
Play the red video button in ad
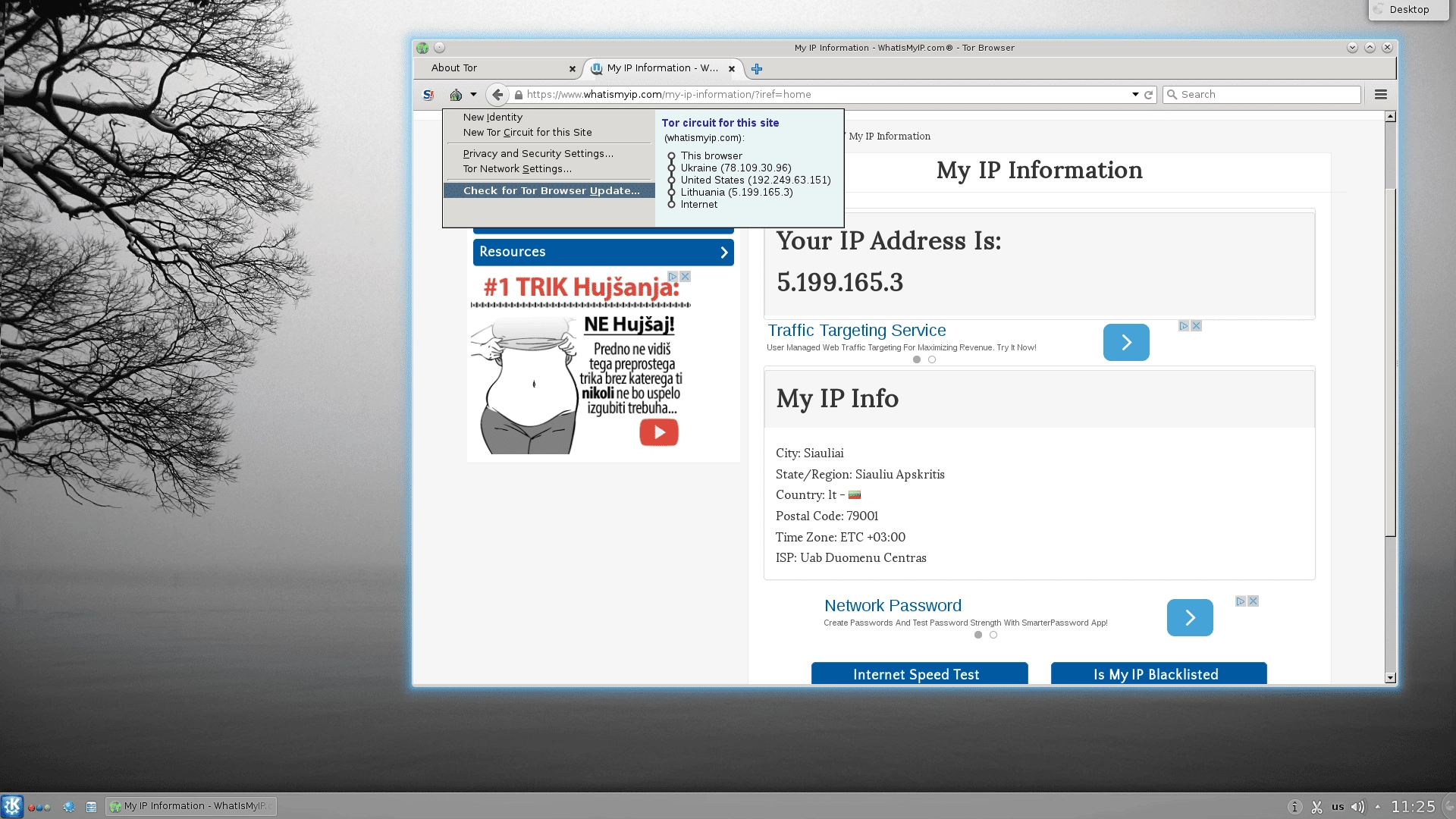(659, 432)
